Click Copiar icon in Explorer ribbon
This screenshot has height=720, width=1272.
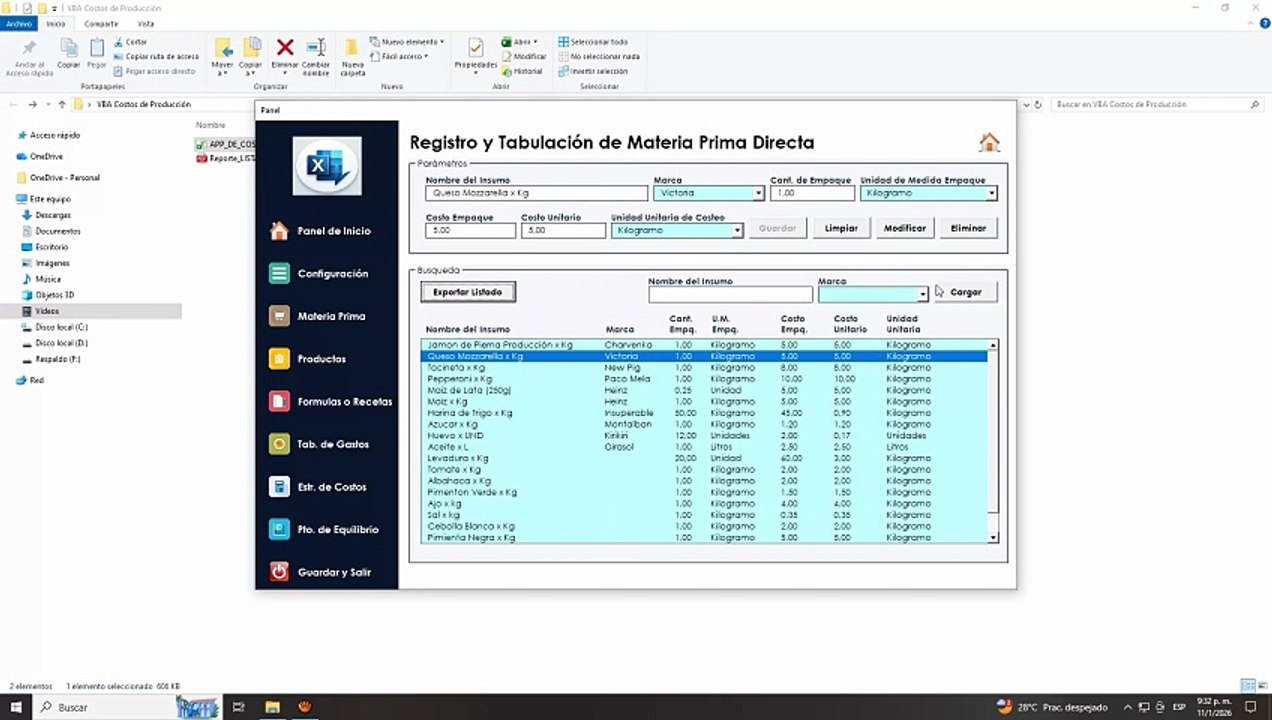[x=68, y=47]
